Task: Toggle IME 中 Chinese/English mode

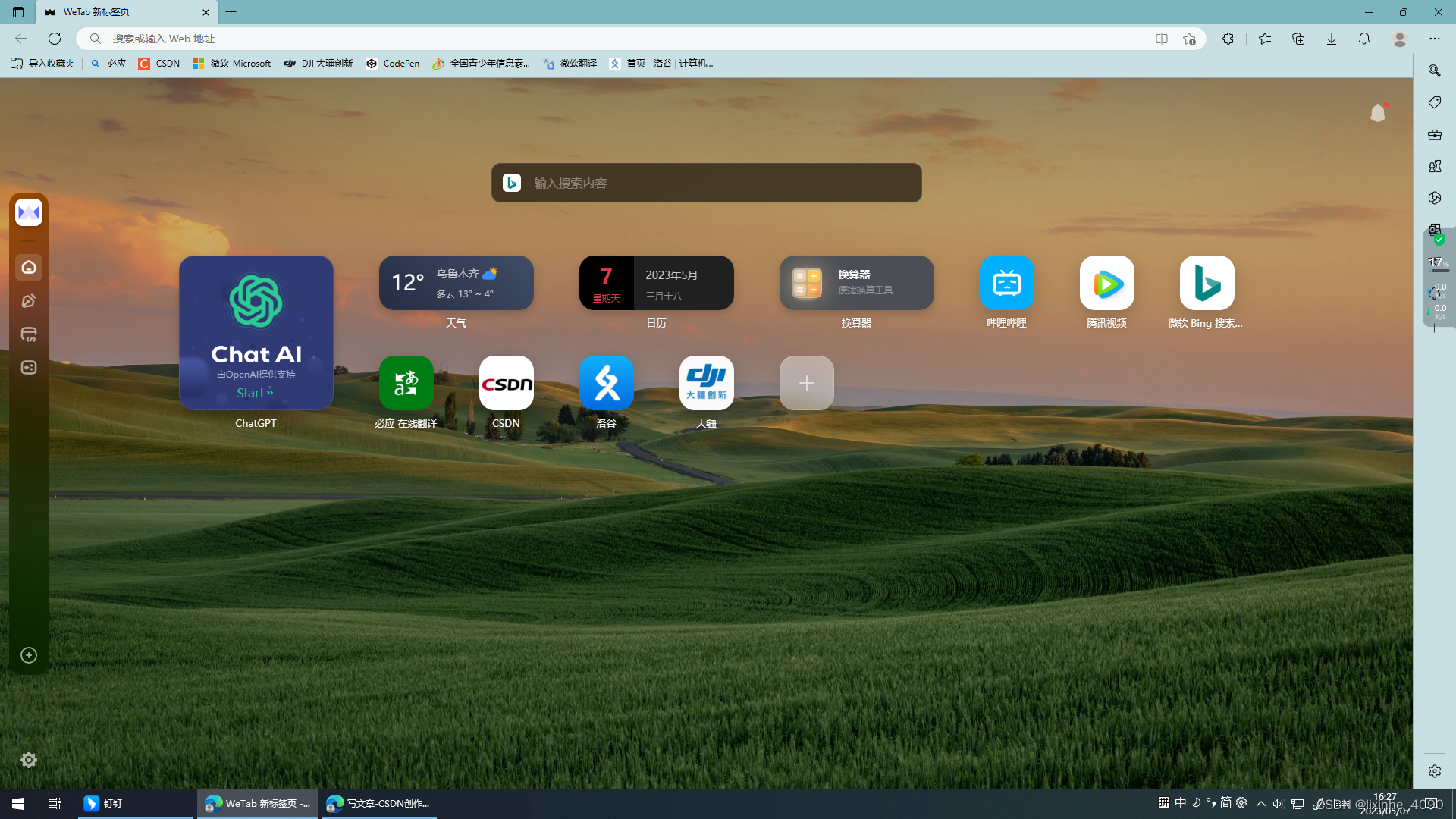Action: tap(1181, 802)
